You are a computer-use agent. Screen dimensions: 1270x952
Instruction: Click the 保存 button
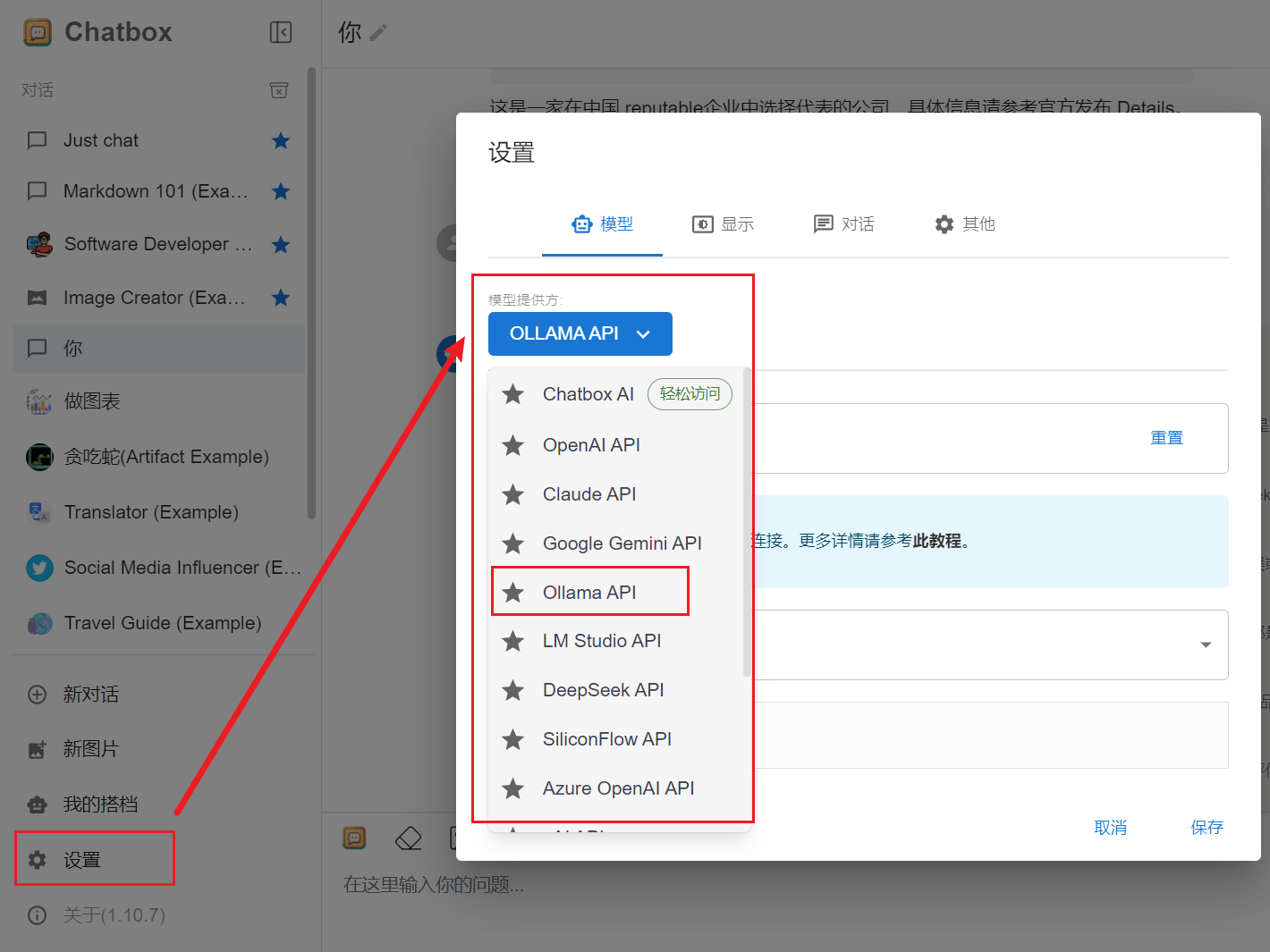point(1206,828)
